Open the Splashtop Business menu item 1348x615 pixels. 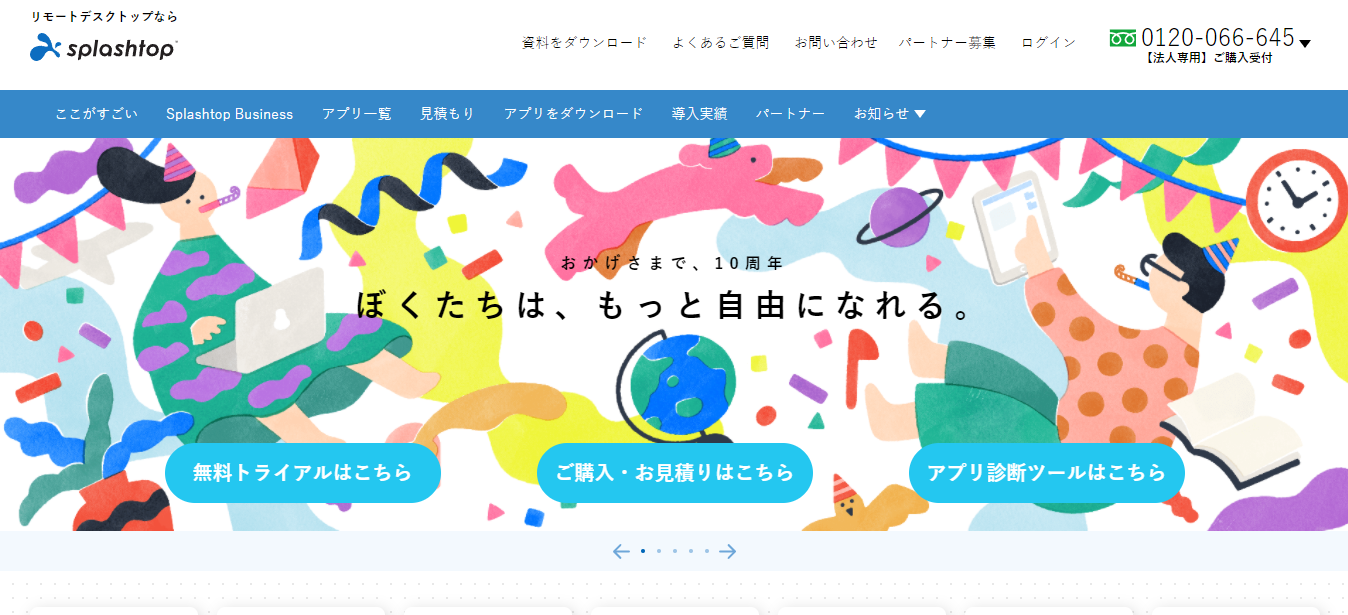[230, 114]
